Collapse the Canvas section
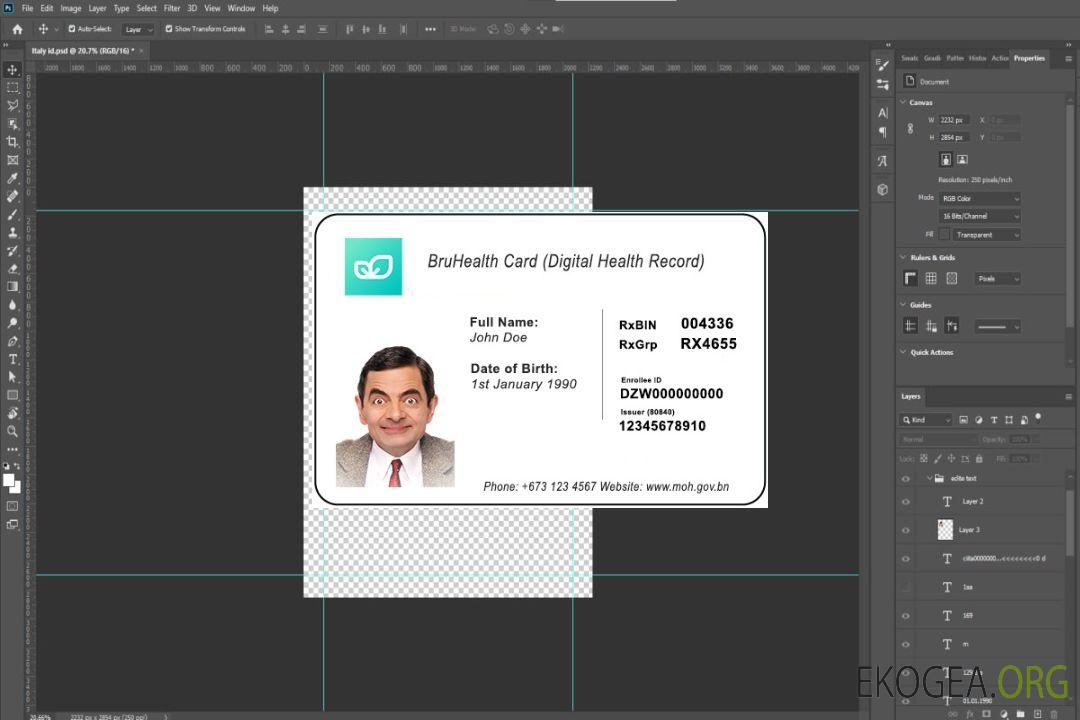1080x720 pixels. click(x=903, y=102)
